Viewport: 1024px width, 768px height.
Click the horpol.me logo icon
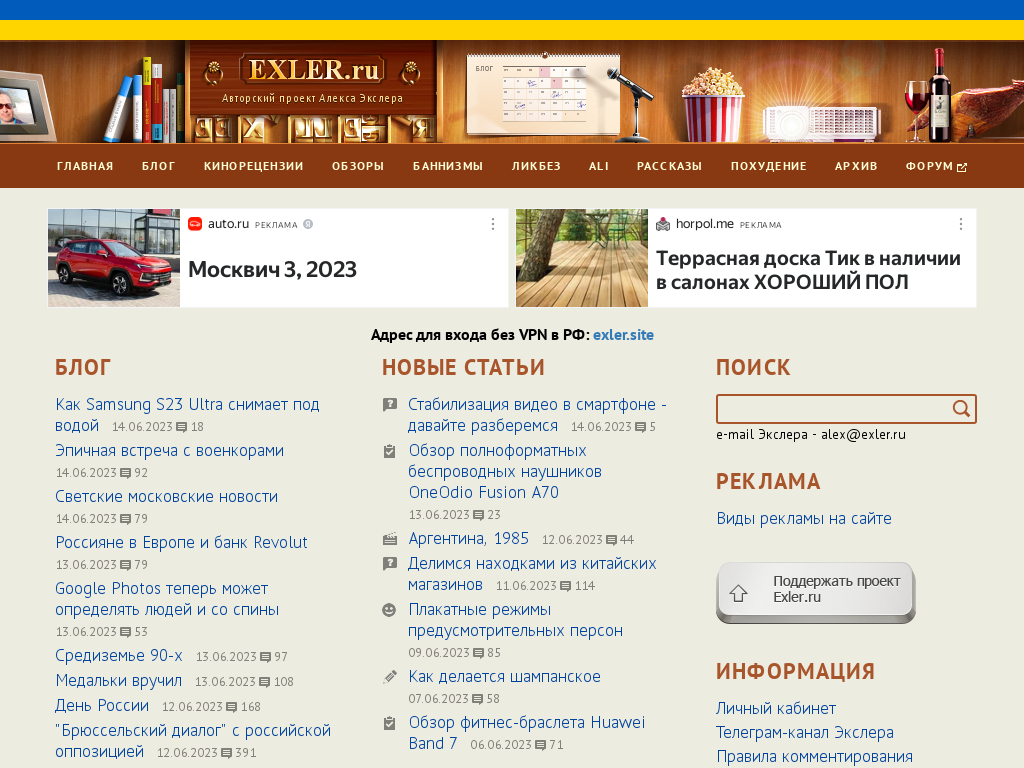(663, 224)
